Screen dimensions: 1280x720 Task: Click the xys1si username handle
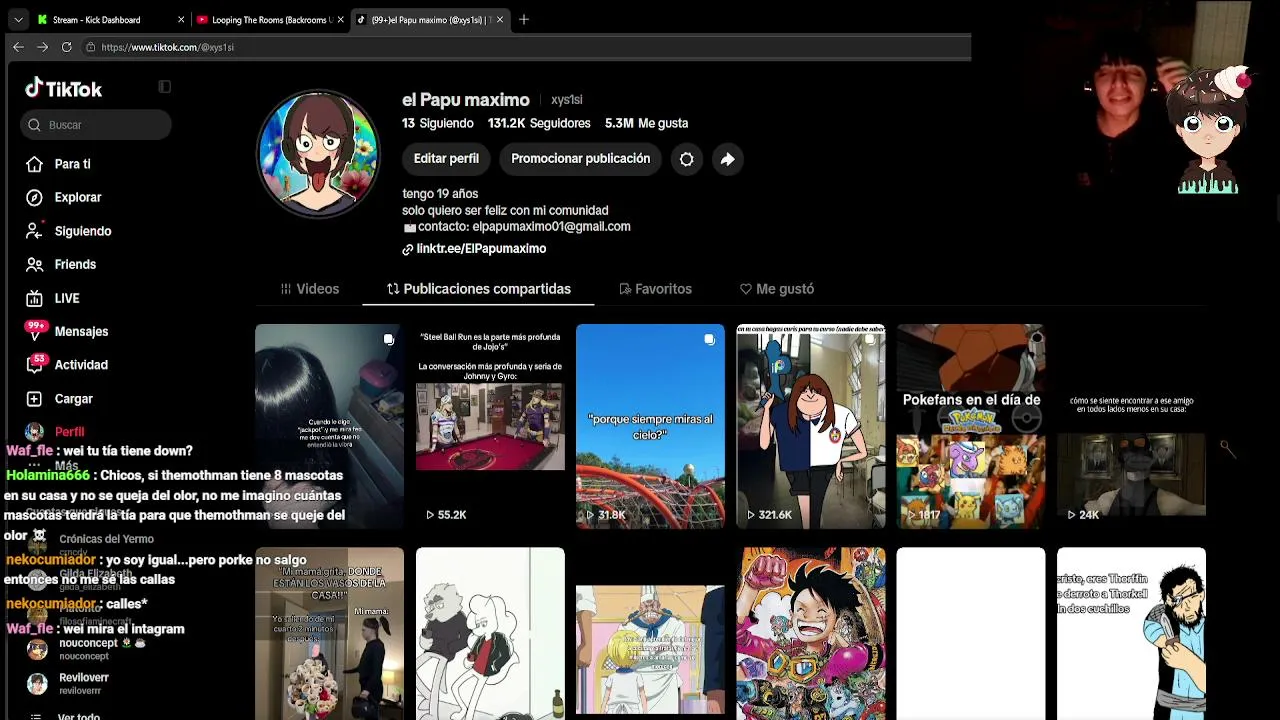pos(567,100)
